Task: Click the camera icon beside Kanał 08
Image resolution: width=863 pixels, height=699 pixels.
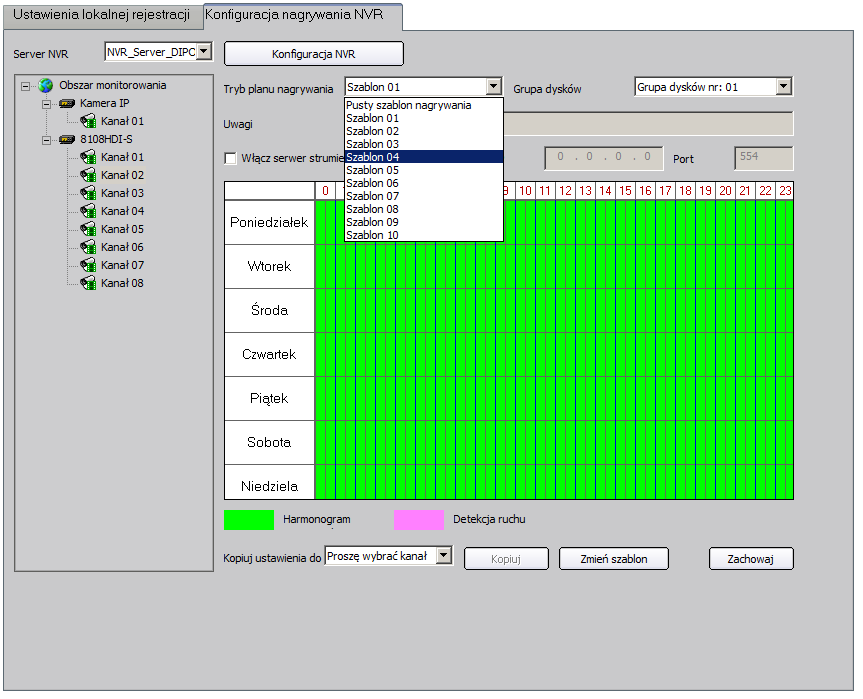Action: click(88, 283)
